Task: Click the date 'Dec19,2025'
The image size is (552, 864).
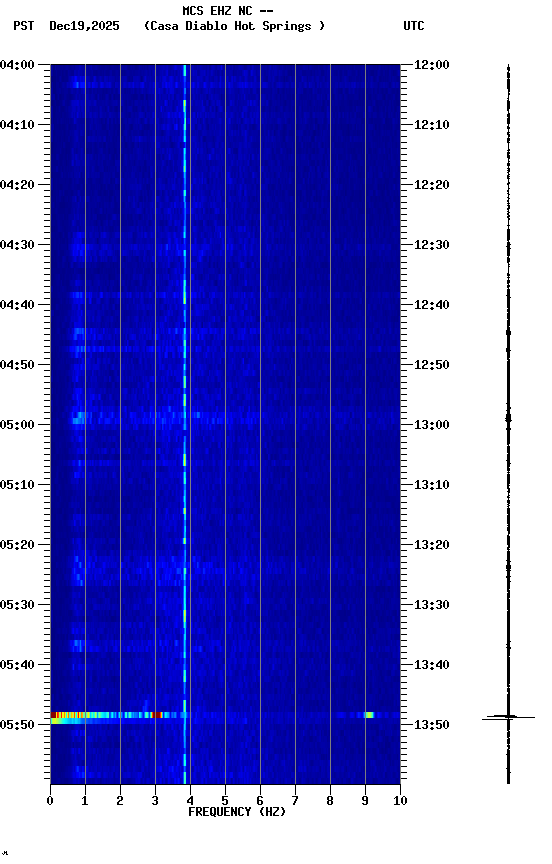Action: tap(84, 26)
